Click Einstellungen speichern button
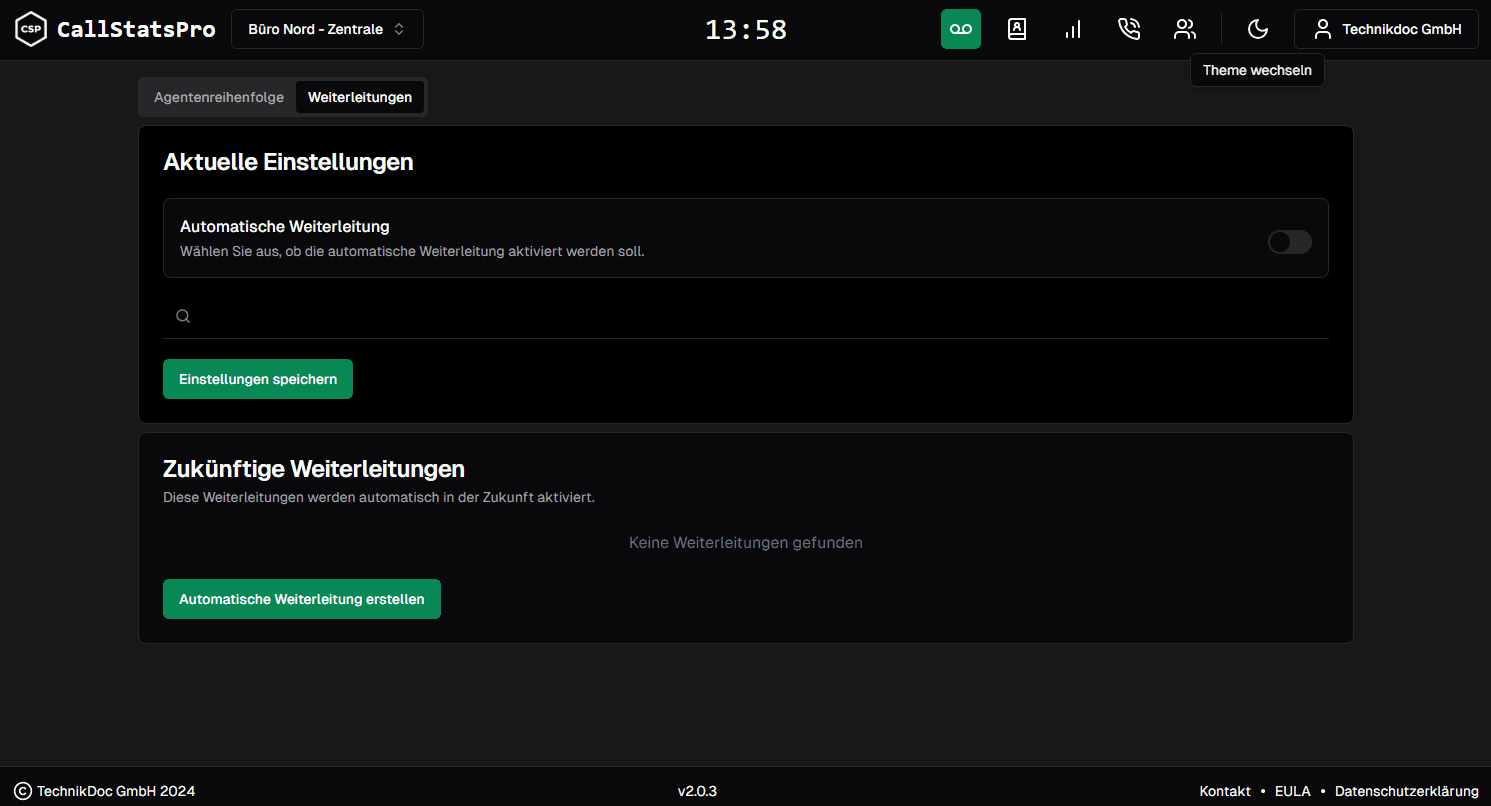Image resolution: width=1491 pixels, height=806 pixels. coord(258,379)
